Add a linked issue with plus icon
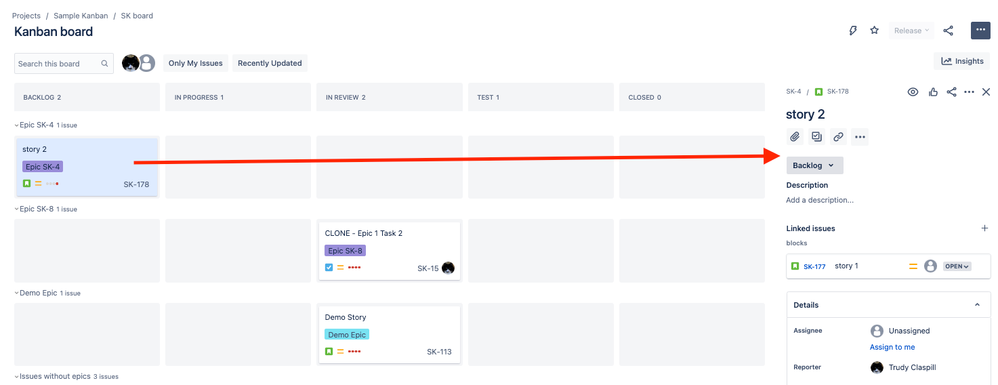The width and height of the screenshot is (998, 385). coord(985,228)
